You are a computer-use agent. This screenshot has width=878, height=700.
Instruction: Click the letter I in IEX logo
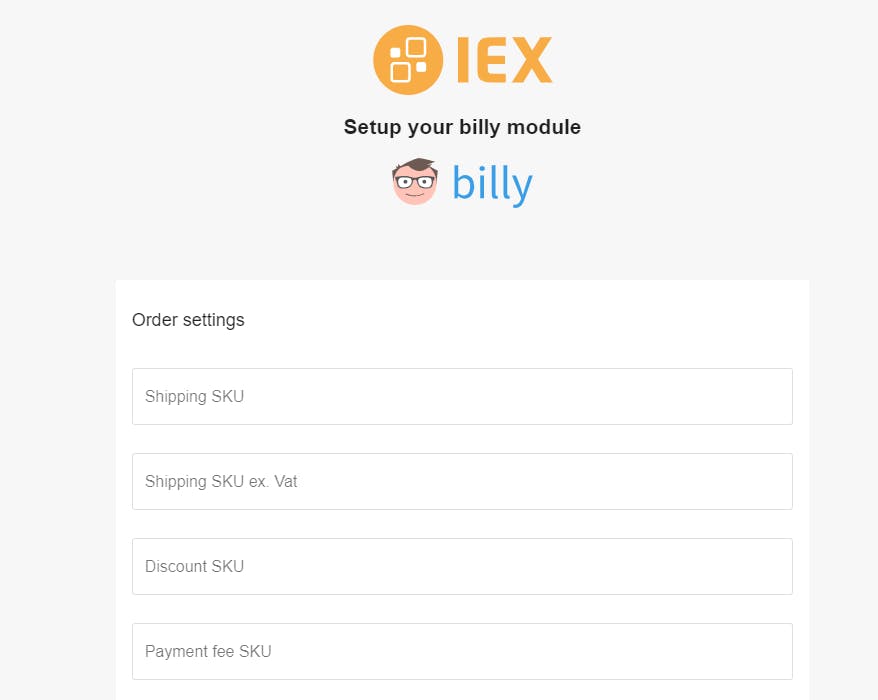(x=462, y=60)
